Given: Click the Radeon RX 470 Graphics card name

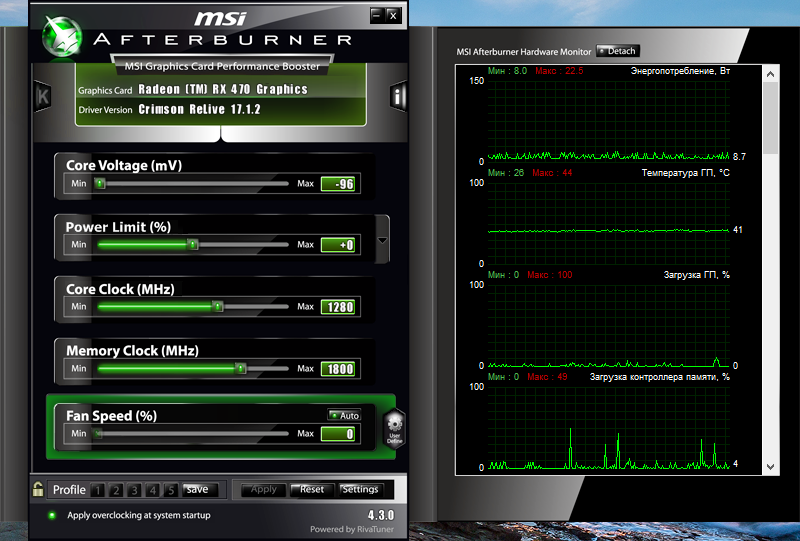Looking at the screenshot, I should 223,89.
